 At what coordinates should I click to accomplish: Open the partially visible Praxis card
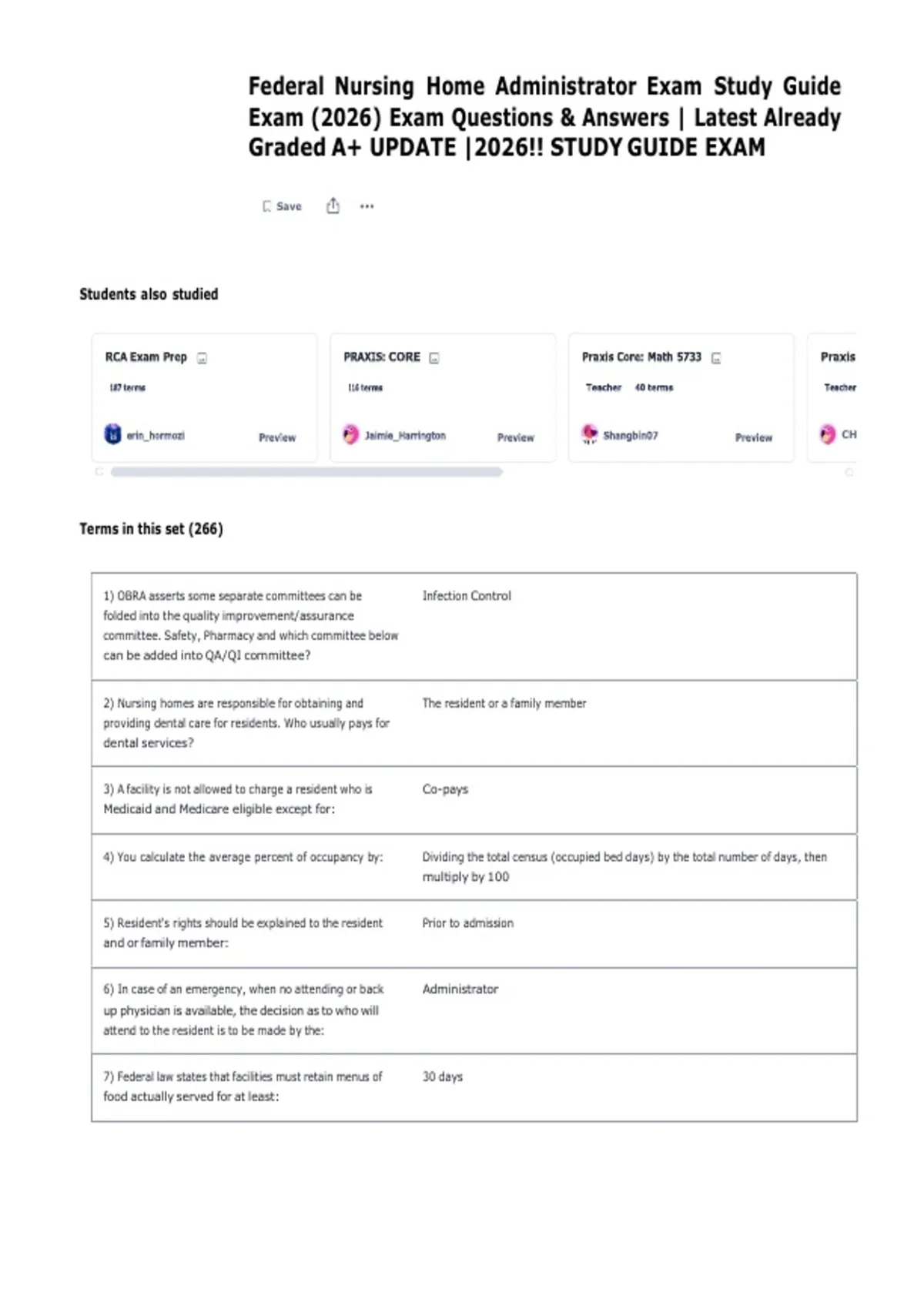click(x=832, y=397)
